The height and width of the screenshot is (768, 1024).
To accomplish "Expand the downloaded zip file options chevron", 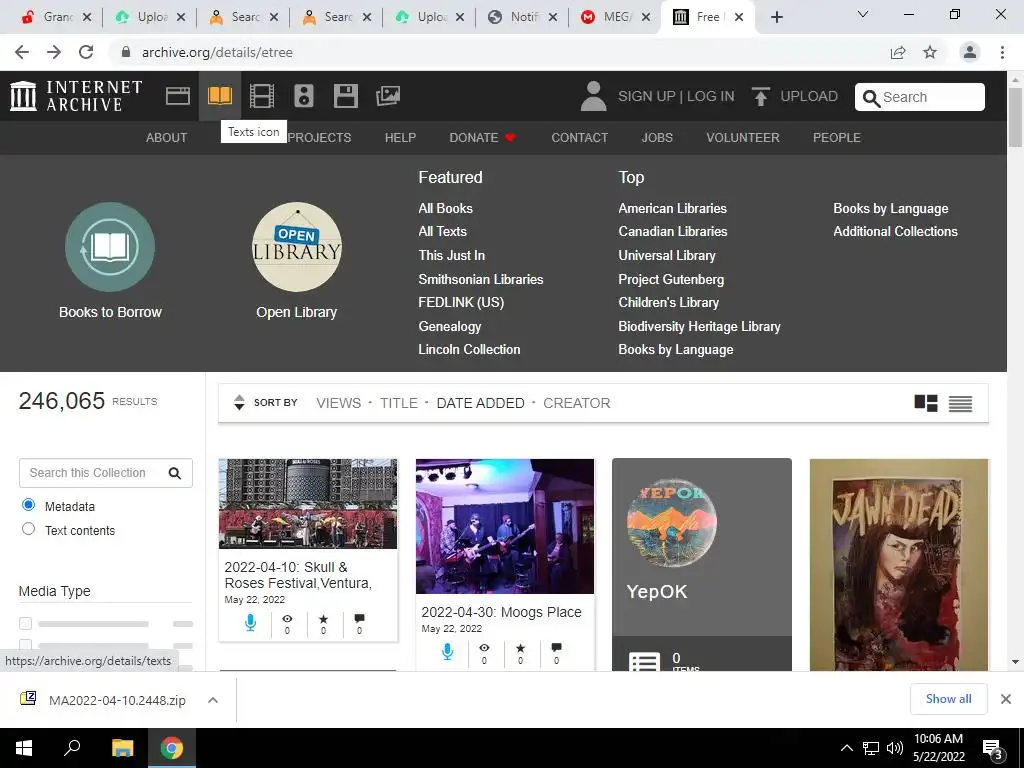I will pos(212,700).
